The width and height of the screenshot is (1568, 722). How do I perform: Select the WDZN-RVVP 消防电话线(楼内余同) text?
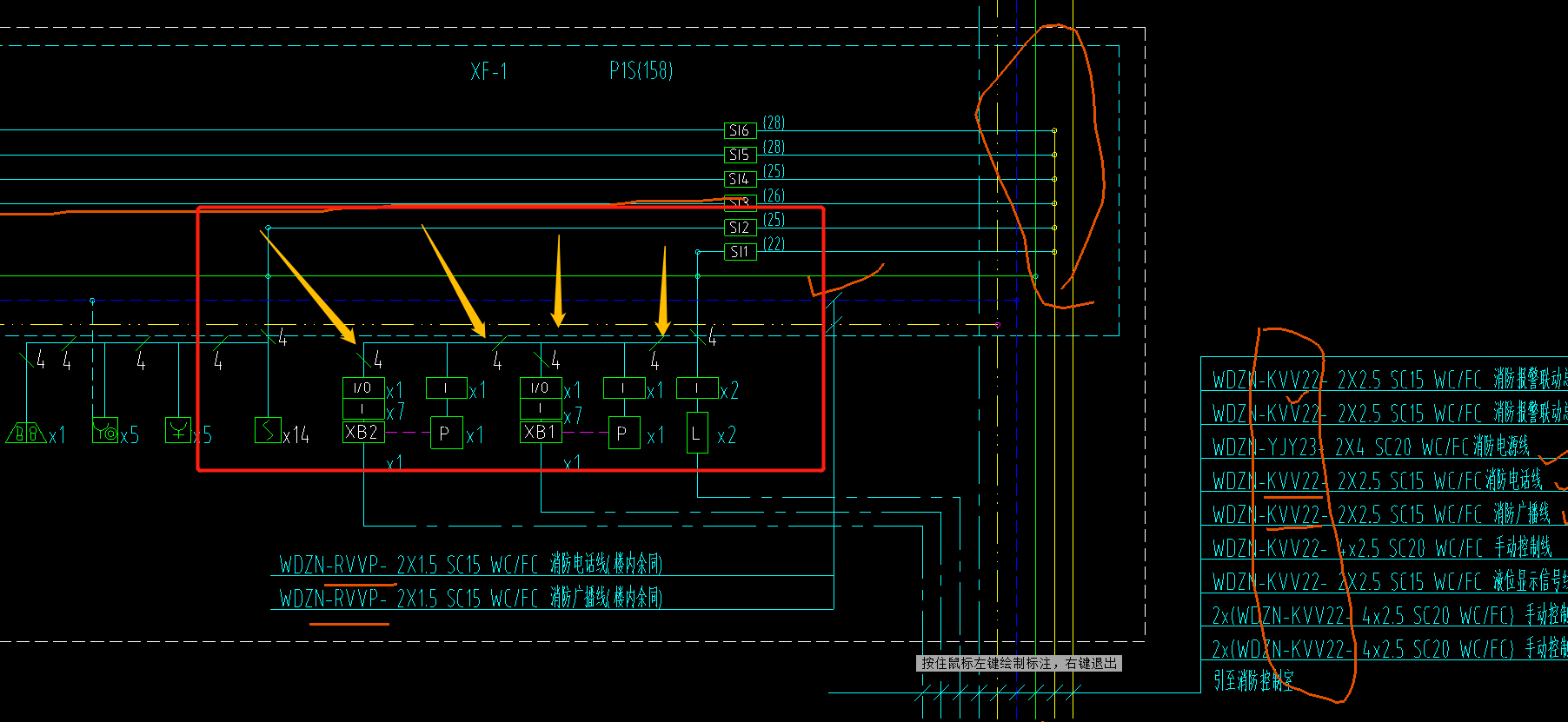[470, 565]
